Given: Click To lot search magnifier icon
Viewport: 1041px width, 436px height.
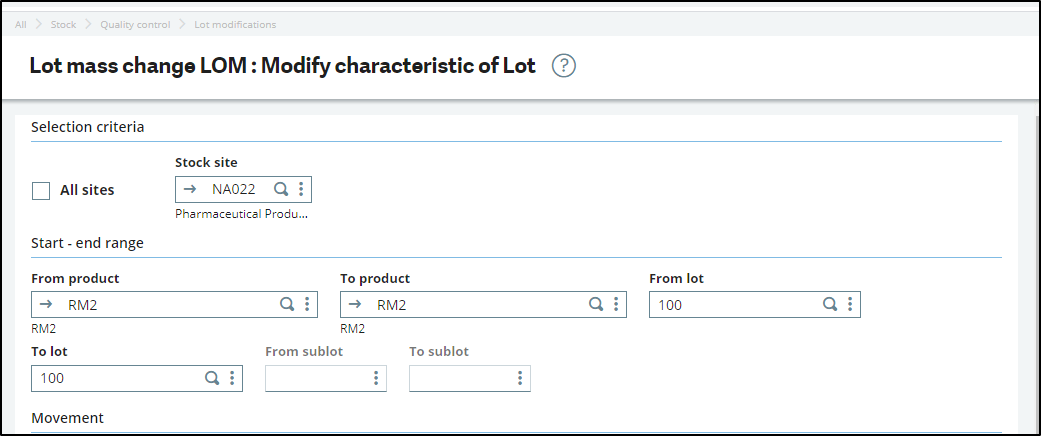Looking at the screenshot, I should [x=211, y=378].
